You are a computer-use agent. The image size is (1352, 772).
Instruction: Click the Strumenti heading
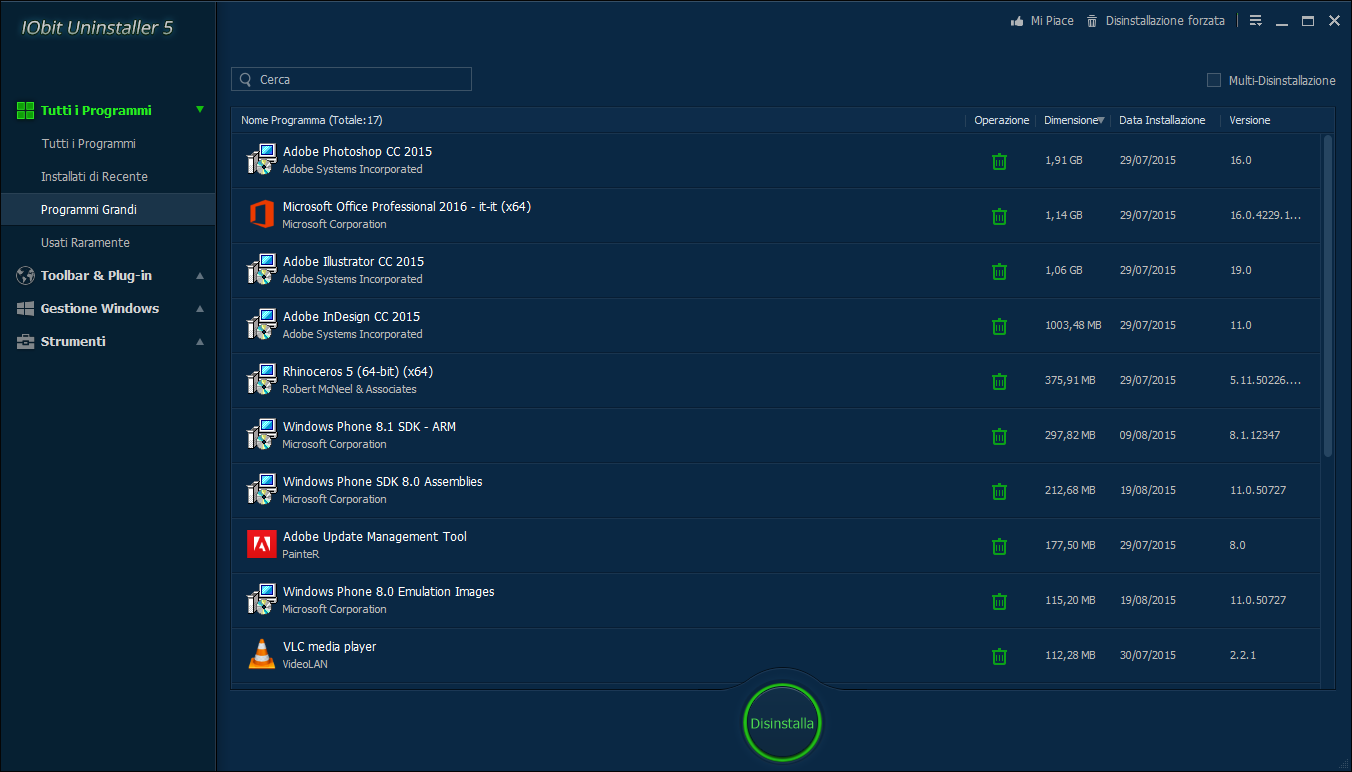coord(73,342)
